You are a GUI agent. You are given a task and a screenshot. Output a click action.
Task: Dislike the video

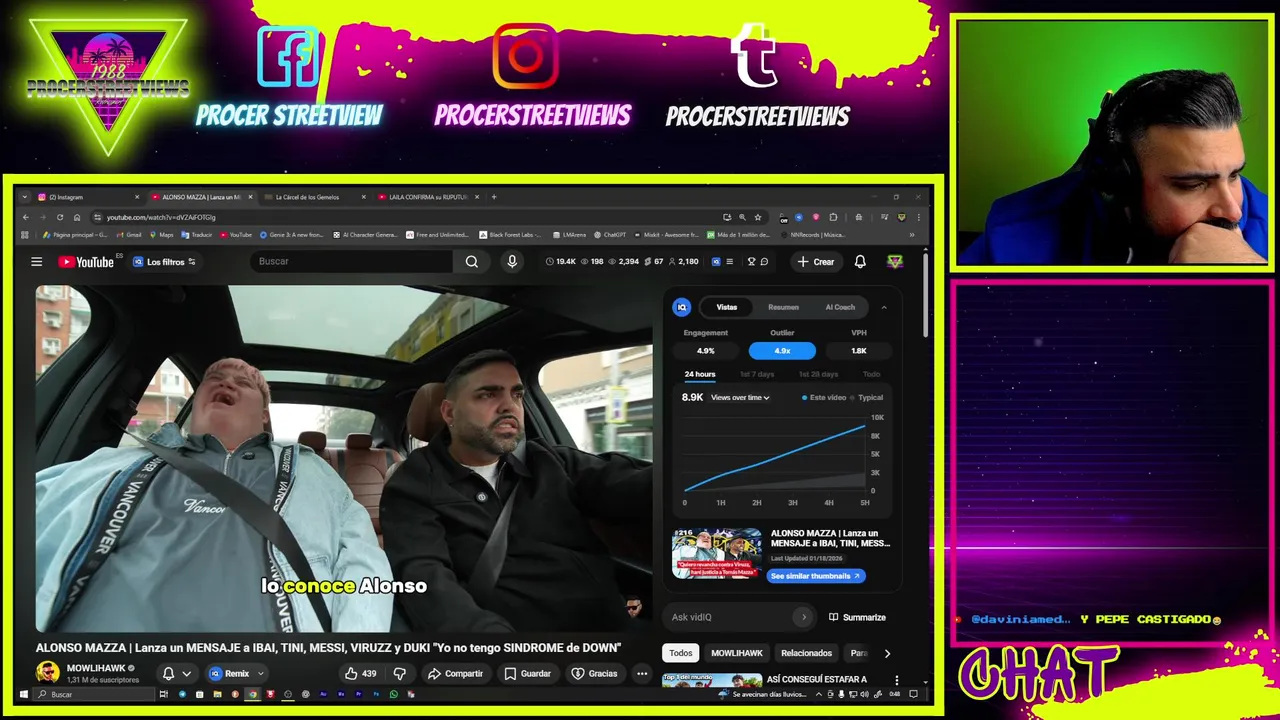399,674
